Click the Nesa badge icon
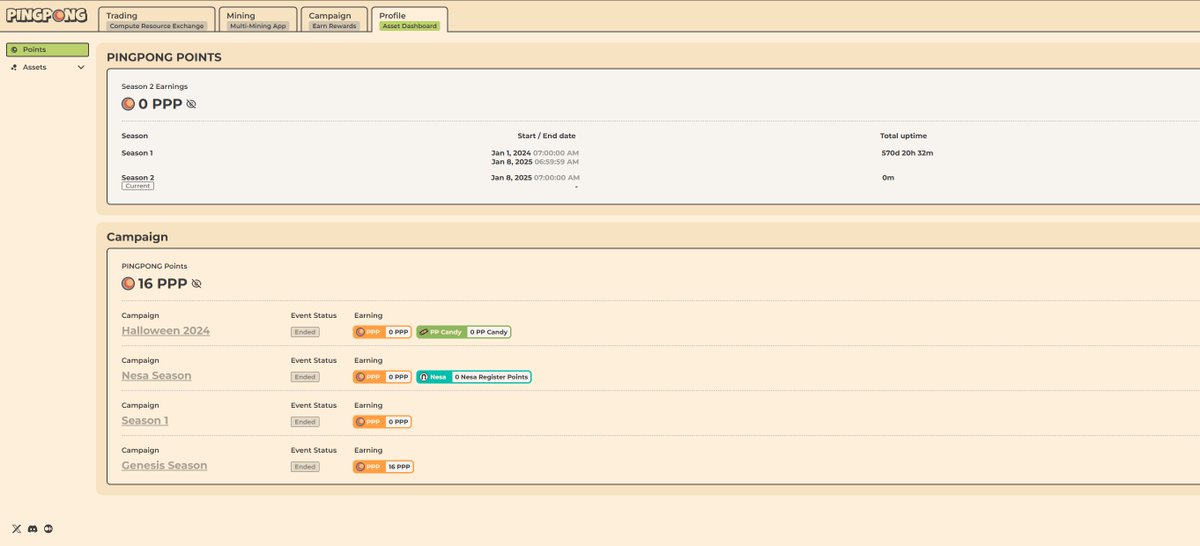 424,377
